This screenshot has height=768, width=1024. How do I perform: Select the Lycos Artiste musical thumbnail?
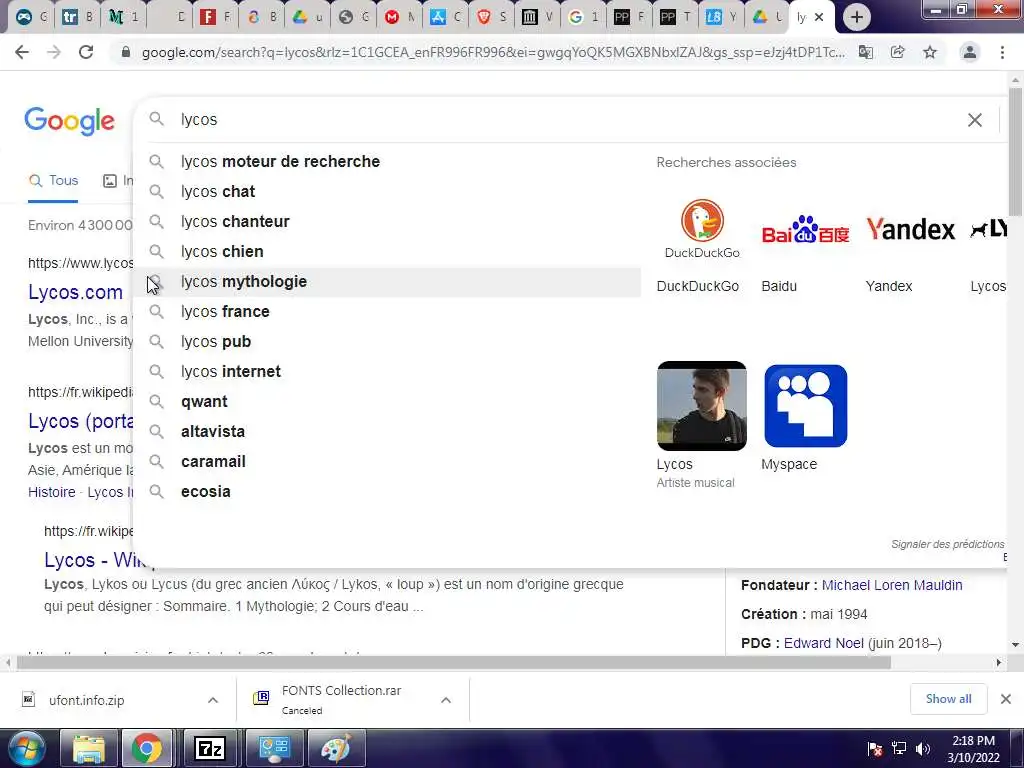[701, 406]
